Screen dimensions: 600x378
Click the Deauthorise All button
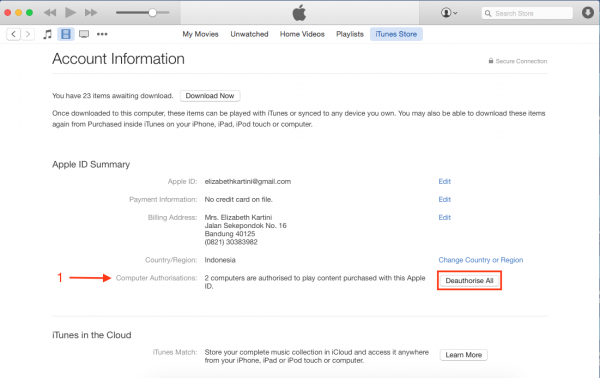click(x=469, y=280)
